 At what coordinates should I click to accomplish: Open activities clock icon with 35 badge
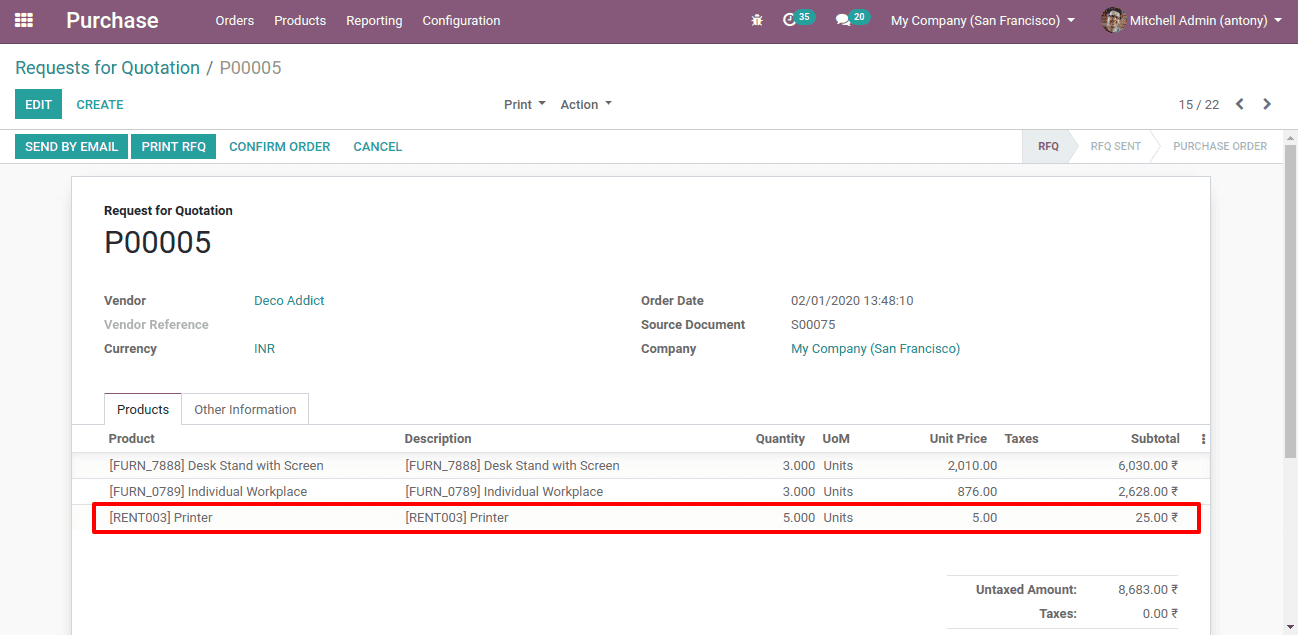coord(797,19)
